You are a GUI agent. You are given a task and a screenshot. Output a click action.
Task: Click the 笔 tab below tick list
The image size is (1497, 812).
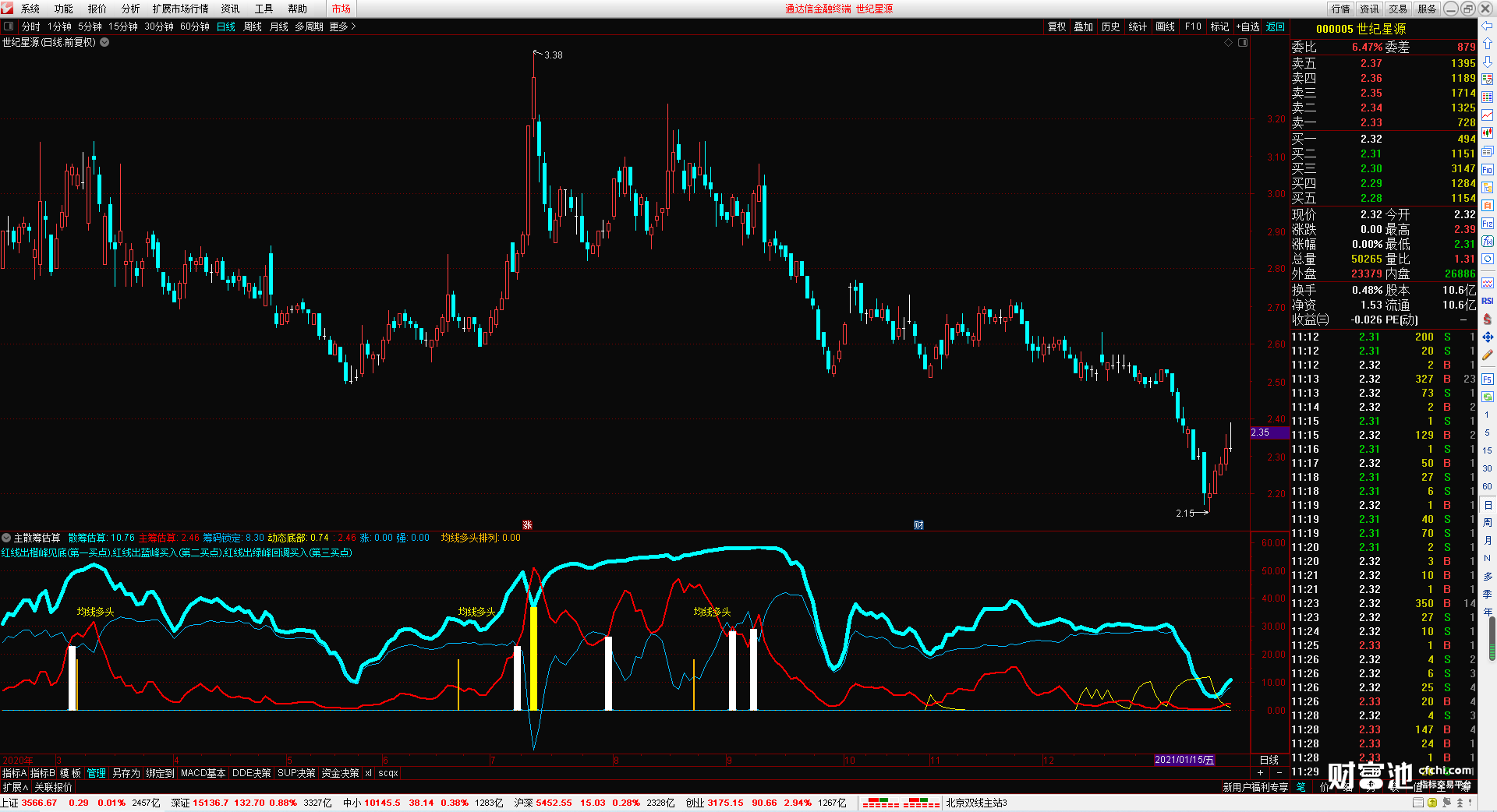tap(1301, 787)
